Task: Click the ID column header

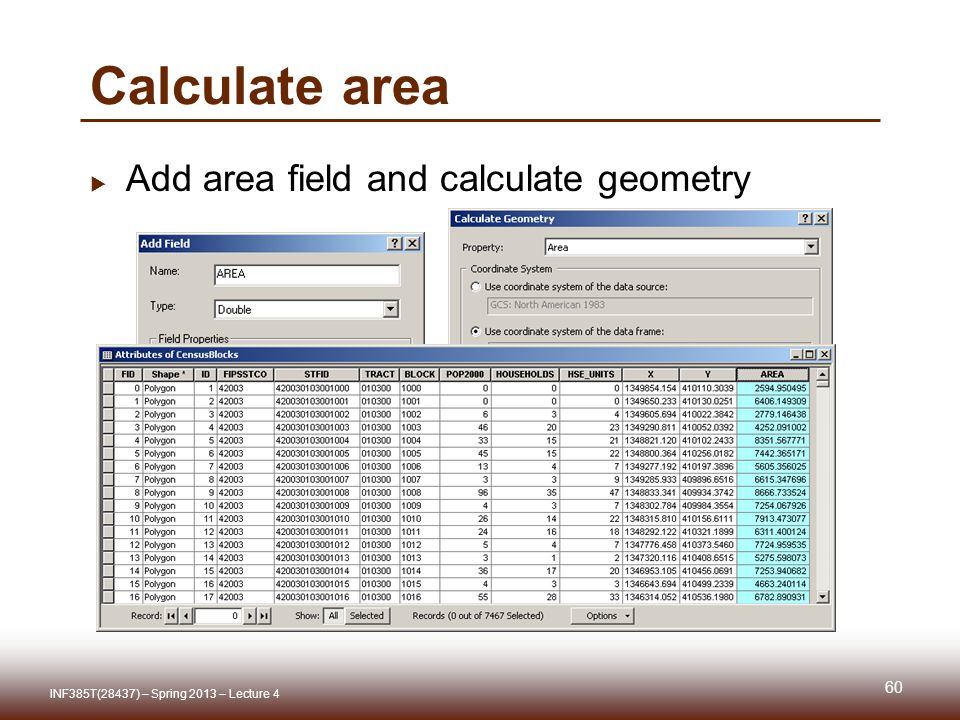Action: click(205, 374)
